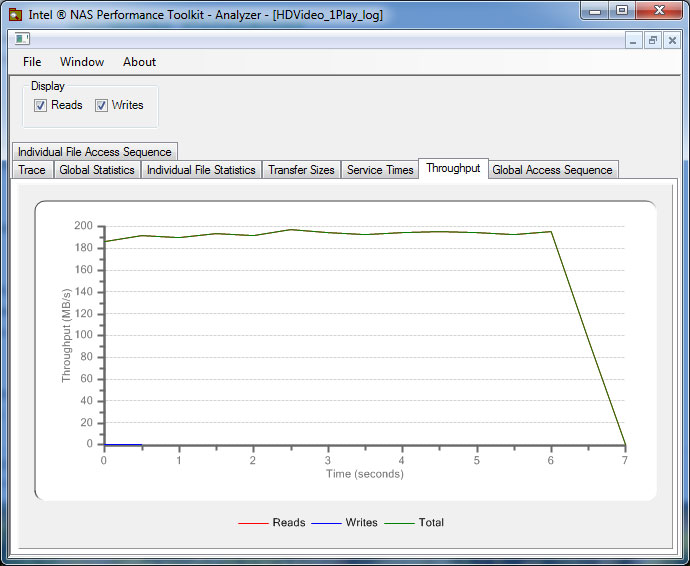Maximize the main Analyzer window
Image resolution: width=690 pixels, height=566 pixels.
point(622,12)
